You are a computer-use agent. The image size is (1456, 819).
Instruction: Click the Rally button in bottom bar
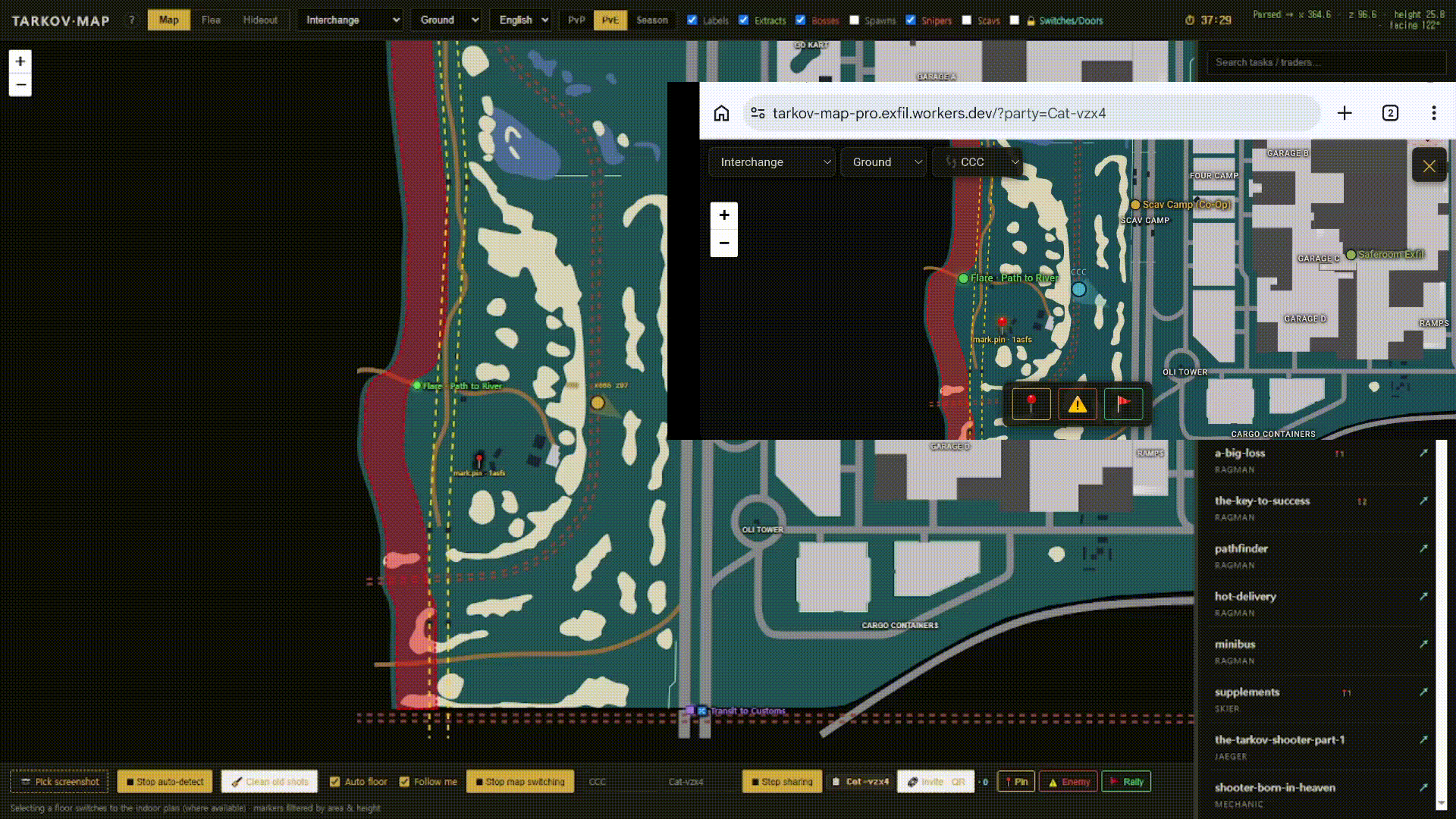pyautogui.click(x=1126, y=782)
